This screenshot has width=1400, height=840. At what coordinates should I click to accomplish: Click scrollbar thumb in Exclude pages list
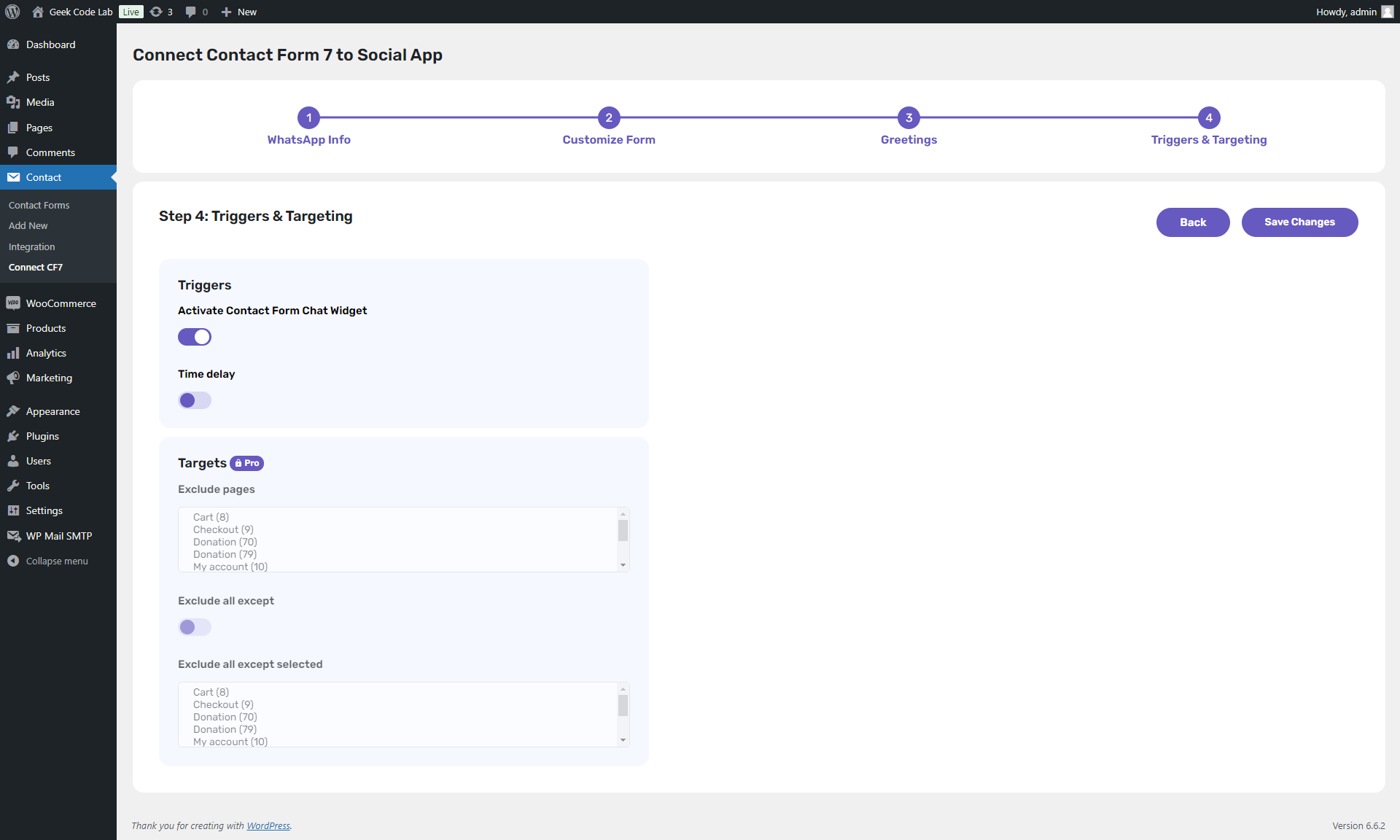(x=623, y=530)
